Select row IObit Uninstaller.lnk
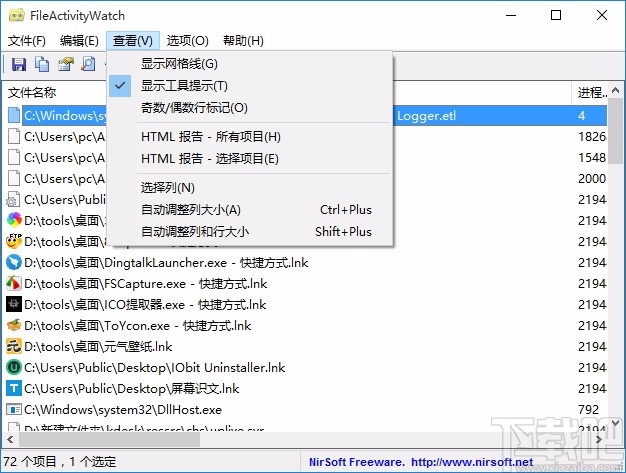This screenshot has height=473, width=626. (155, 368)
